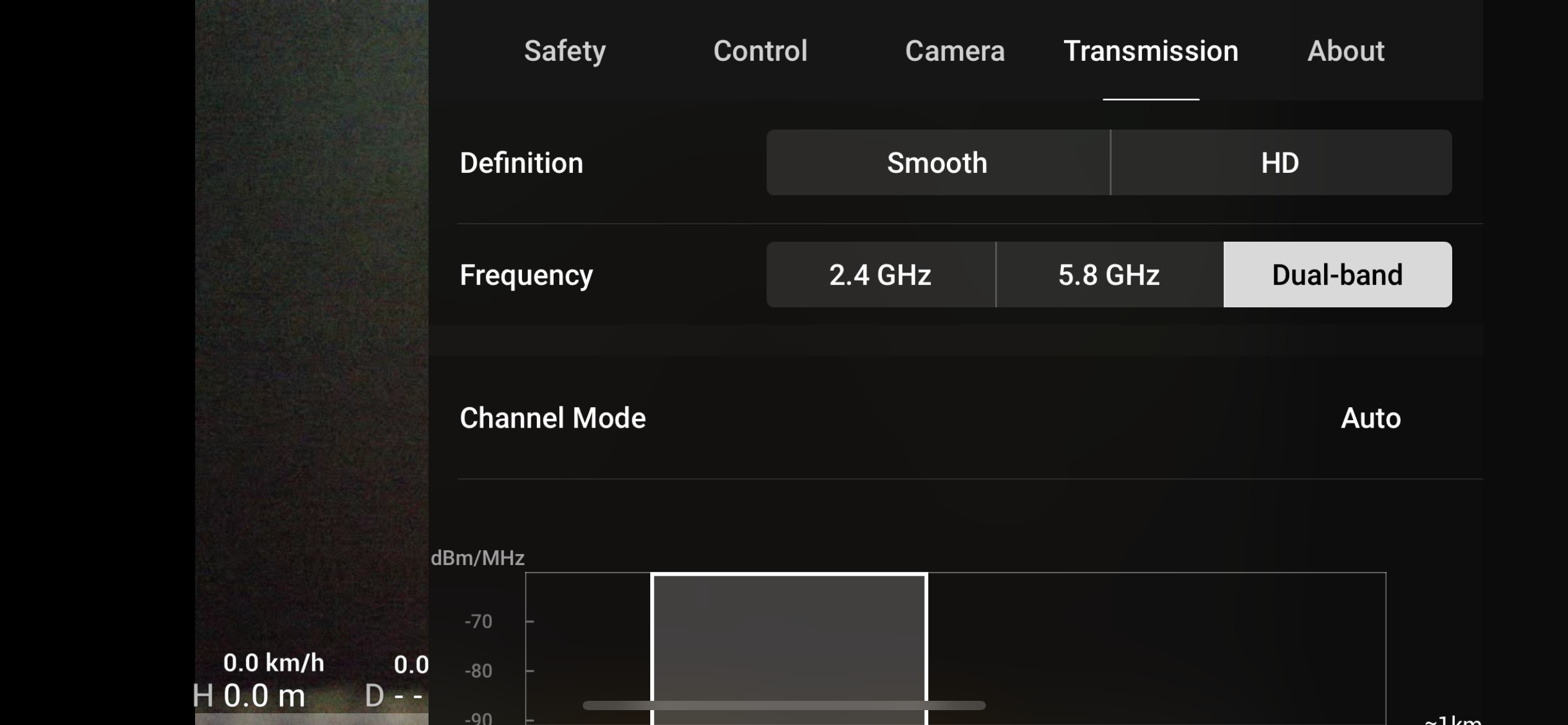Select the Transmission tab
Image resolution: width=1568 pixels, height=725 pixels.
click(x=1151, y=51)
